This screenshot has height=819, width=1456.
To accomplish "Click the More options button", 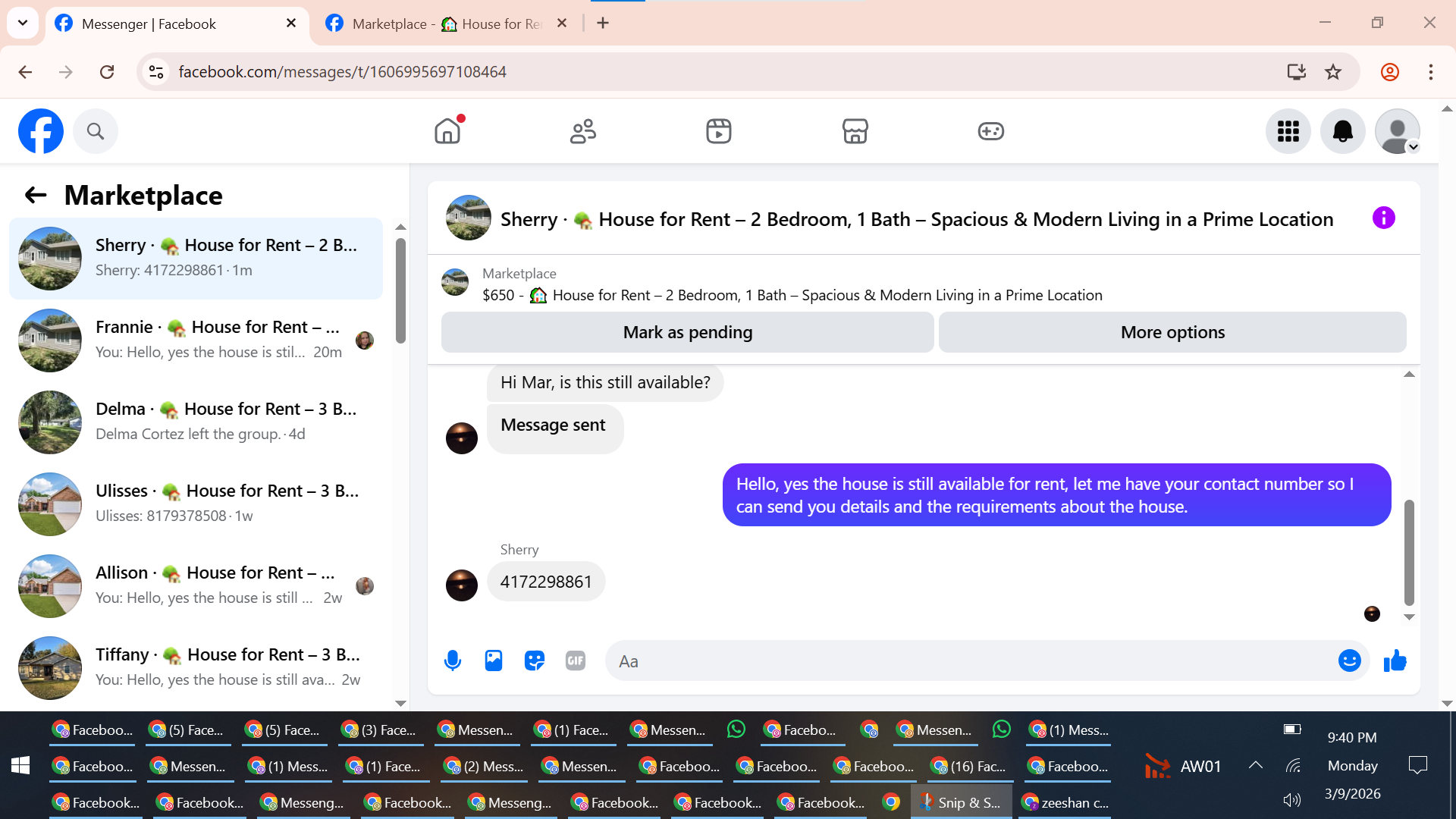I will tap(1172, 332).
